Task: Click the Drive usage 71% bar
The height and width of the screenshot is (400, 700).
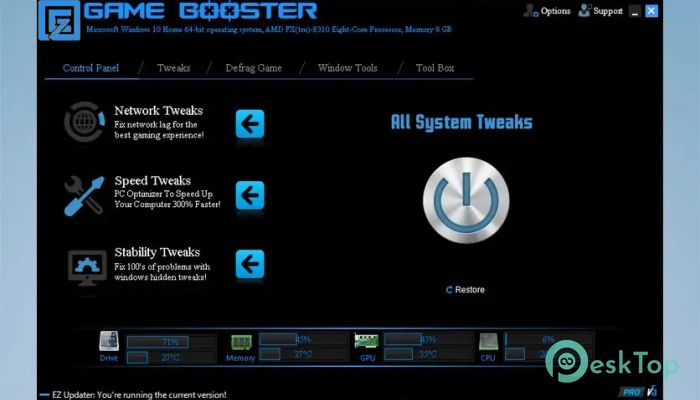Action: tap(172, 342)
